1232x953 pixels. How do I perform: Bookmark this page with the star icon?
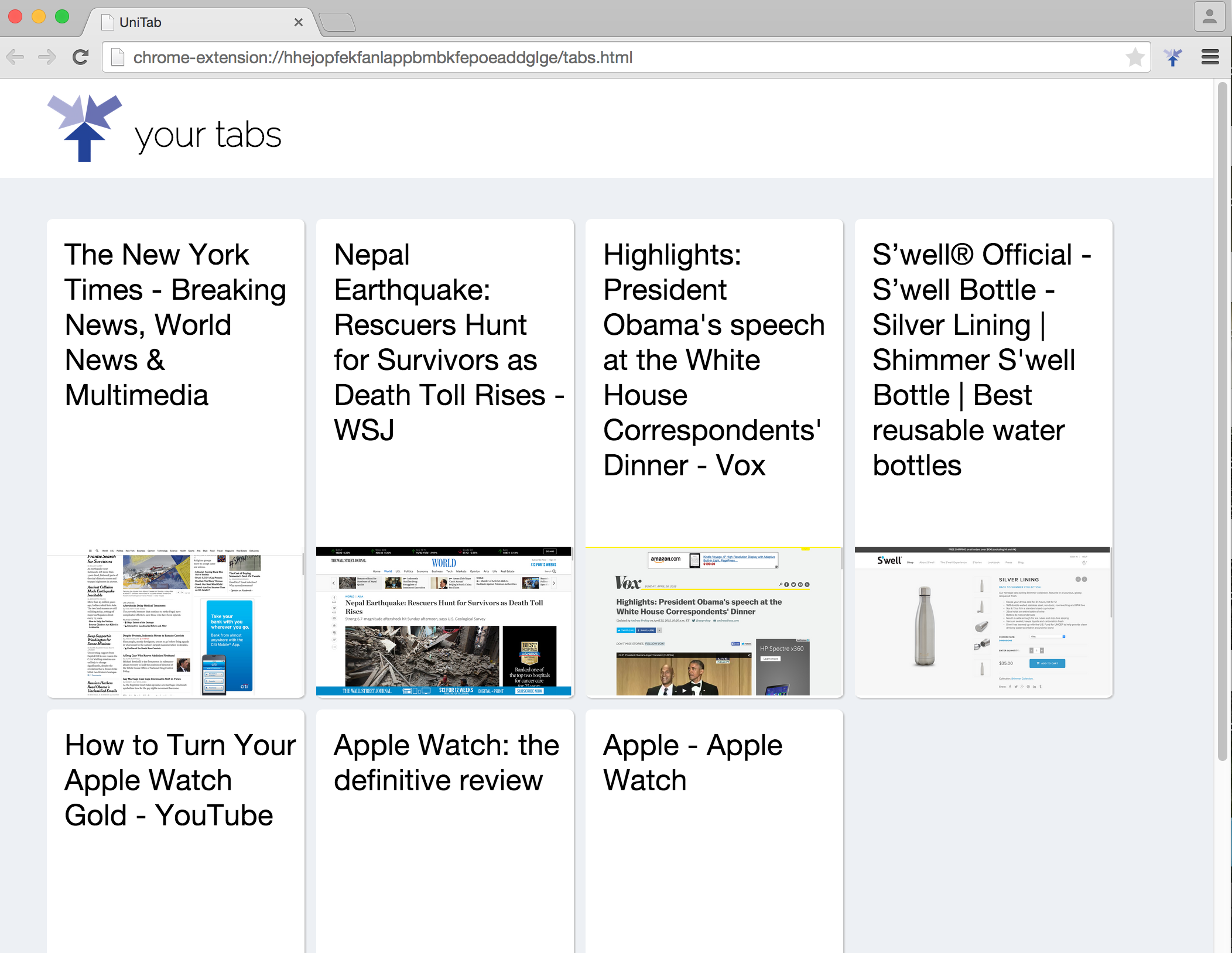pos(1135,57)
